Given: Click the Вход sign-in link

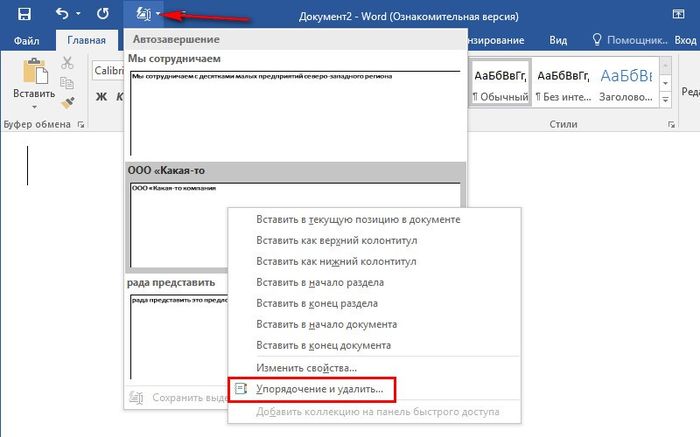Looking at the screenshot, I should [x=685, y=40].
